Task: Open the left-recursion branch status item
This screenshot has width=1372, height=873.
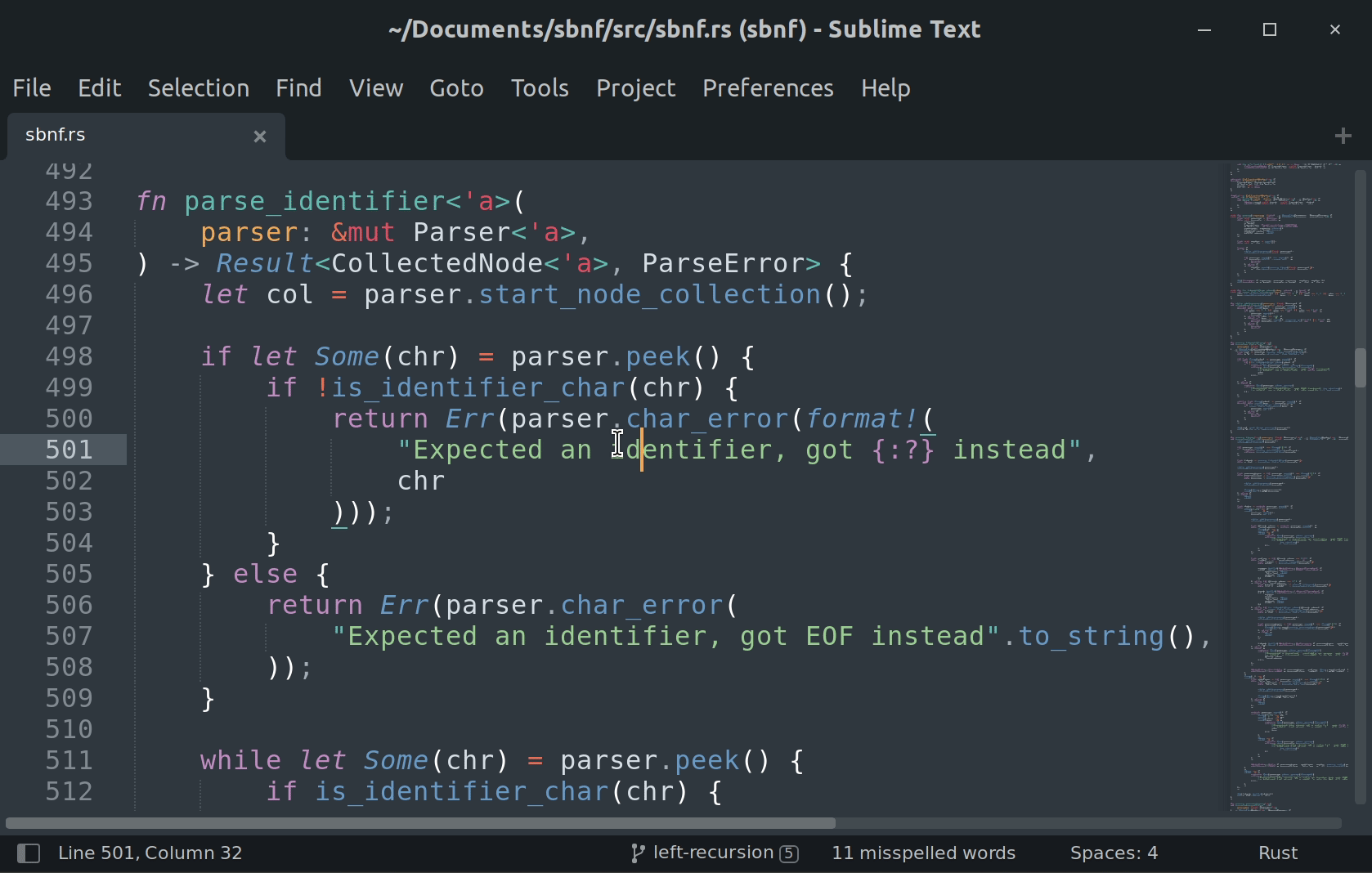Action: tap(713, 853)
